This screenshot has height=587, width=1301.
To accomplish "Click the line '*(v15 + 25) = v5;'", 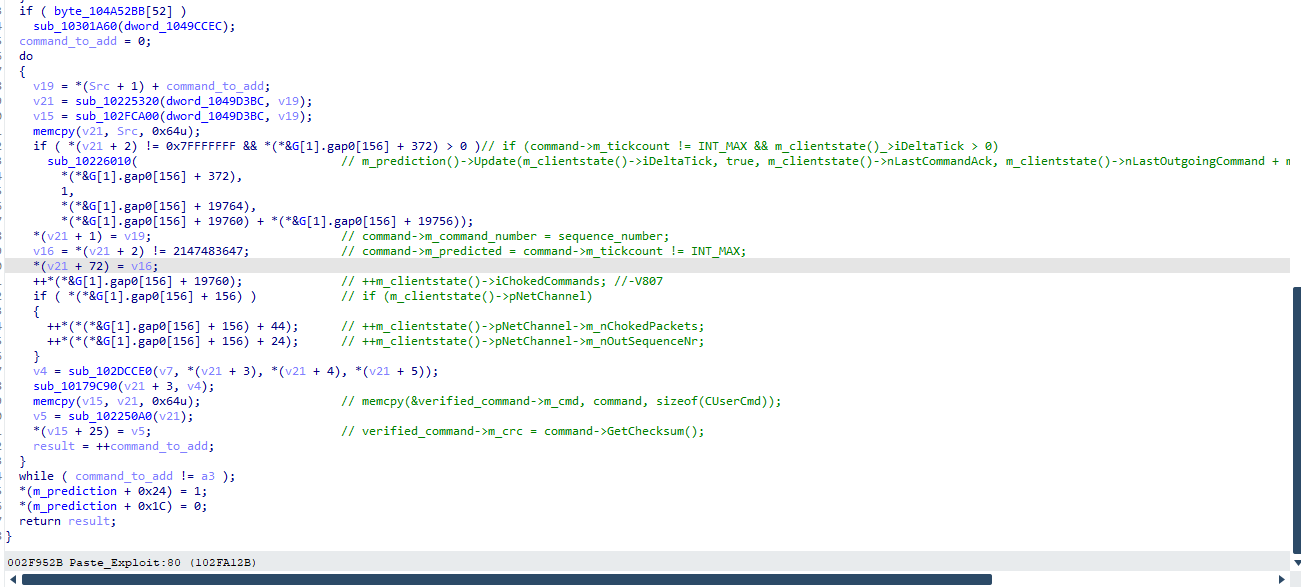I will (x=92, y=431).
